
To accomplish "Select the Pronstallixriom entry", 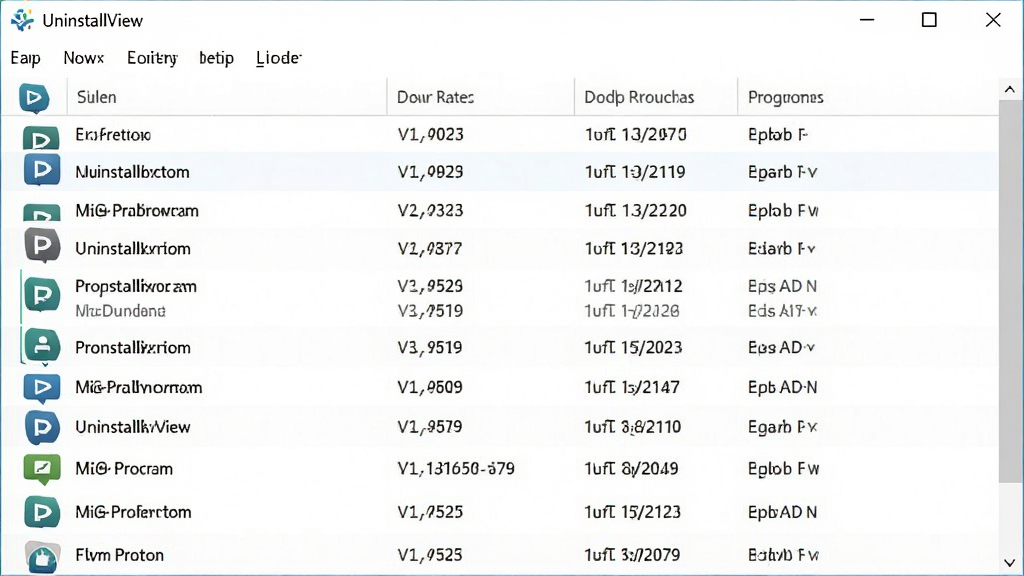I will [133, 347].
